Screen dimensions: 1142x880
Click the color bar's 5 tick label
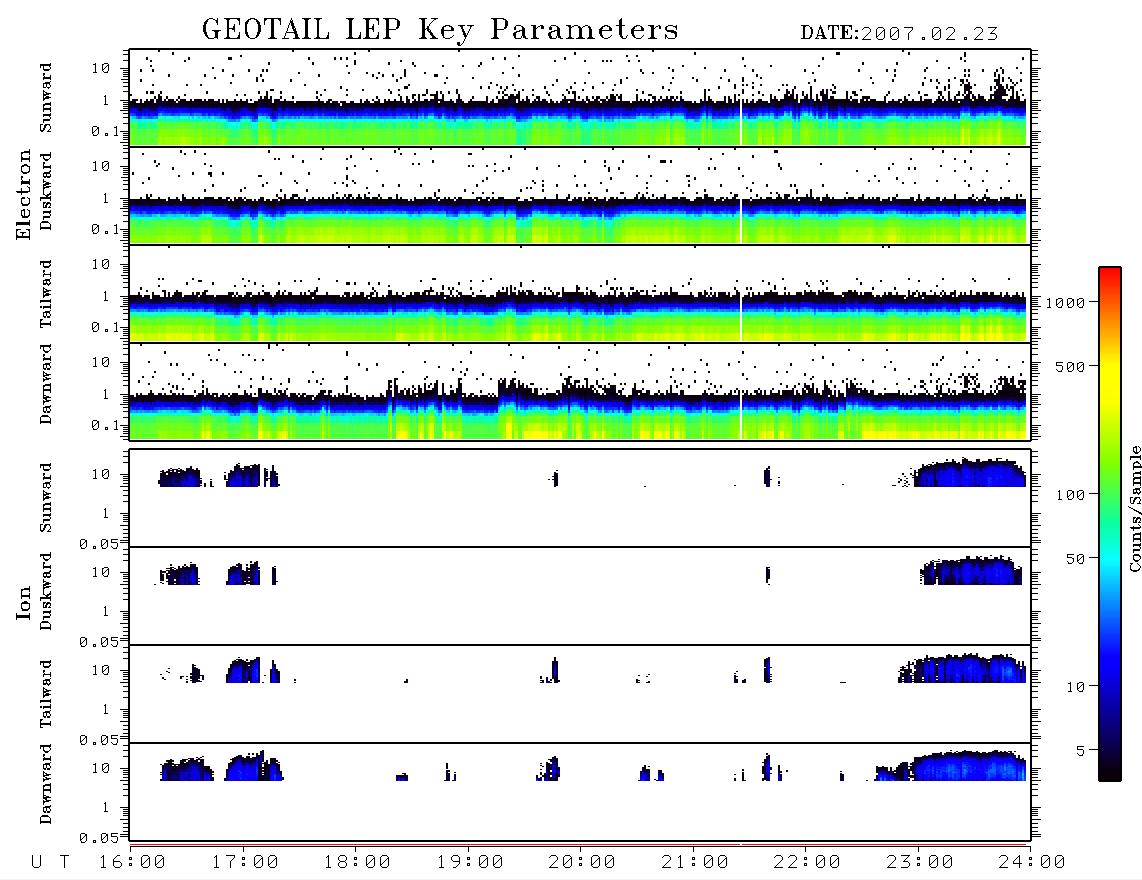[1081, 750]
